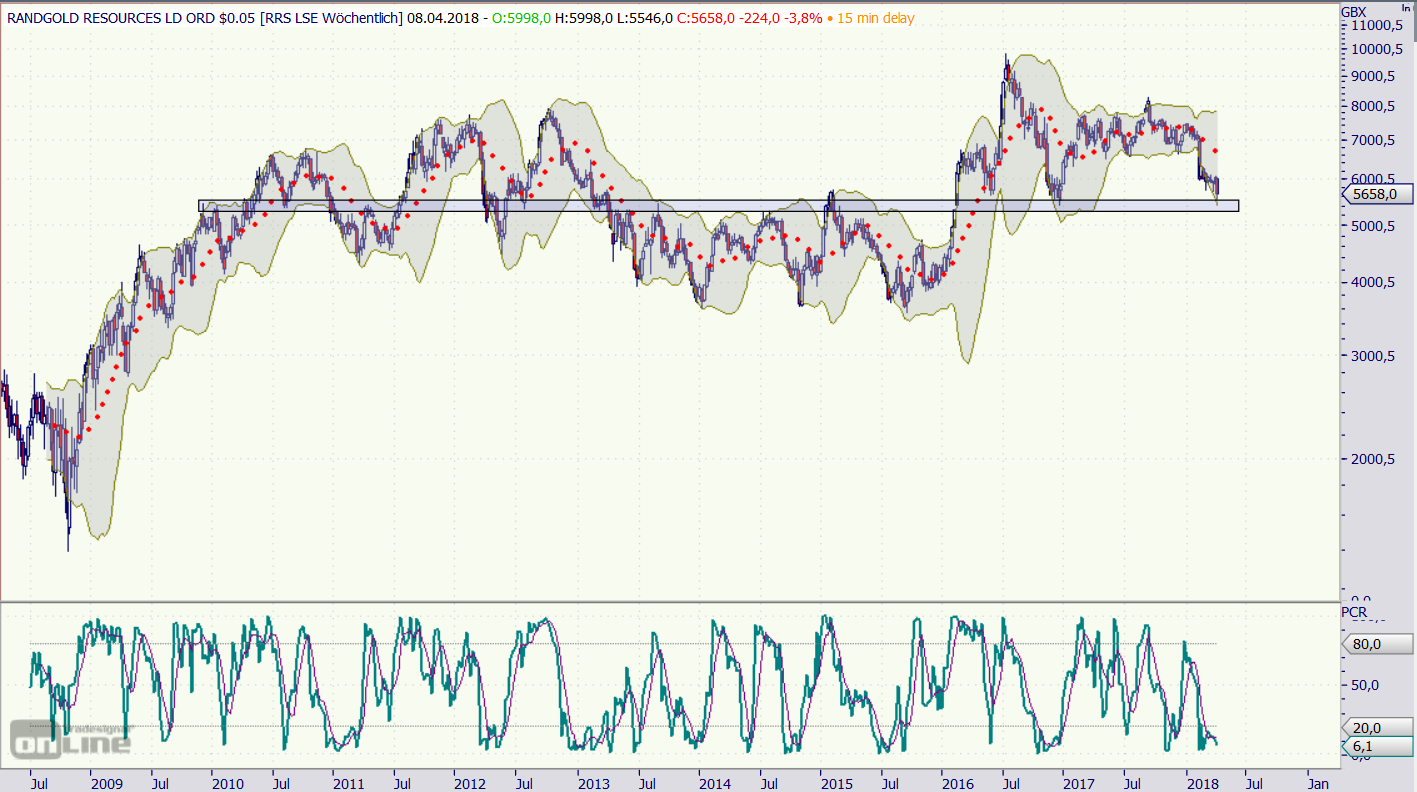Click the '-3,8%' change value
Viewport: 1417px width, 792px height.
pos(802,18)
